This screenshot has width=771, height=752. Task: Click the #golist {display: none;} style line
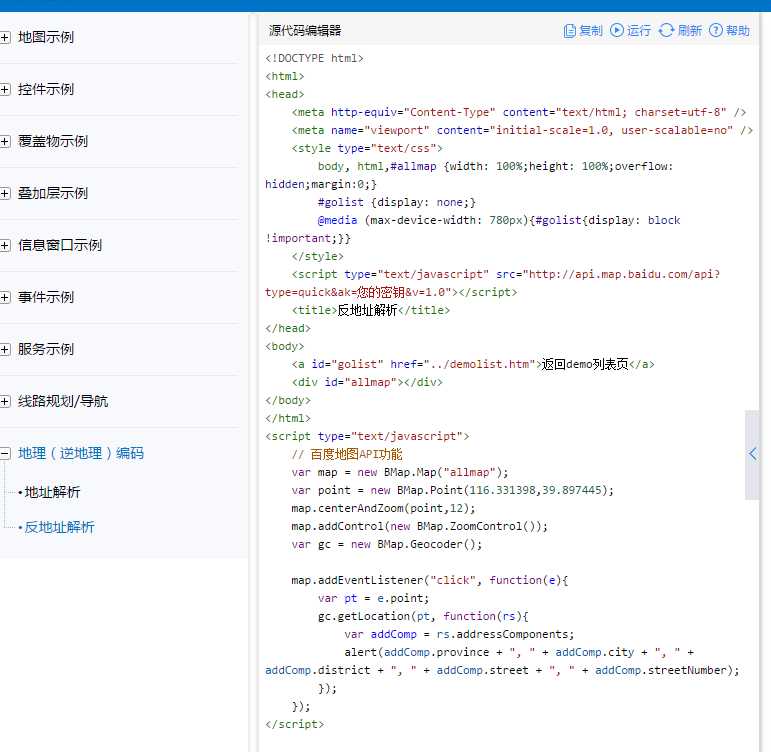[x=396, y=202]
